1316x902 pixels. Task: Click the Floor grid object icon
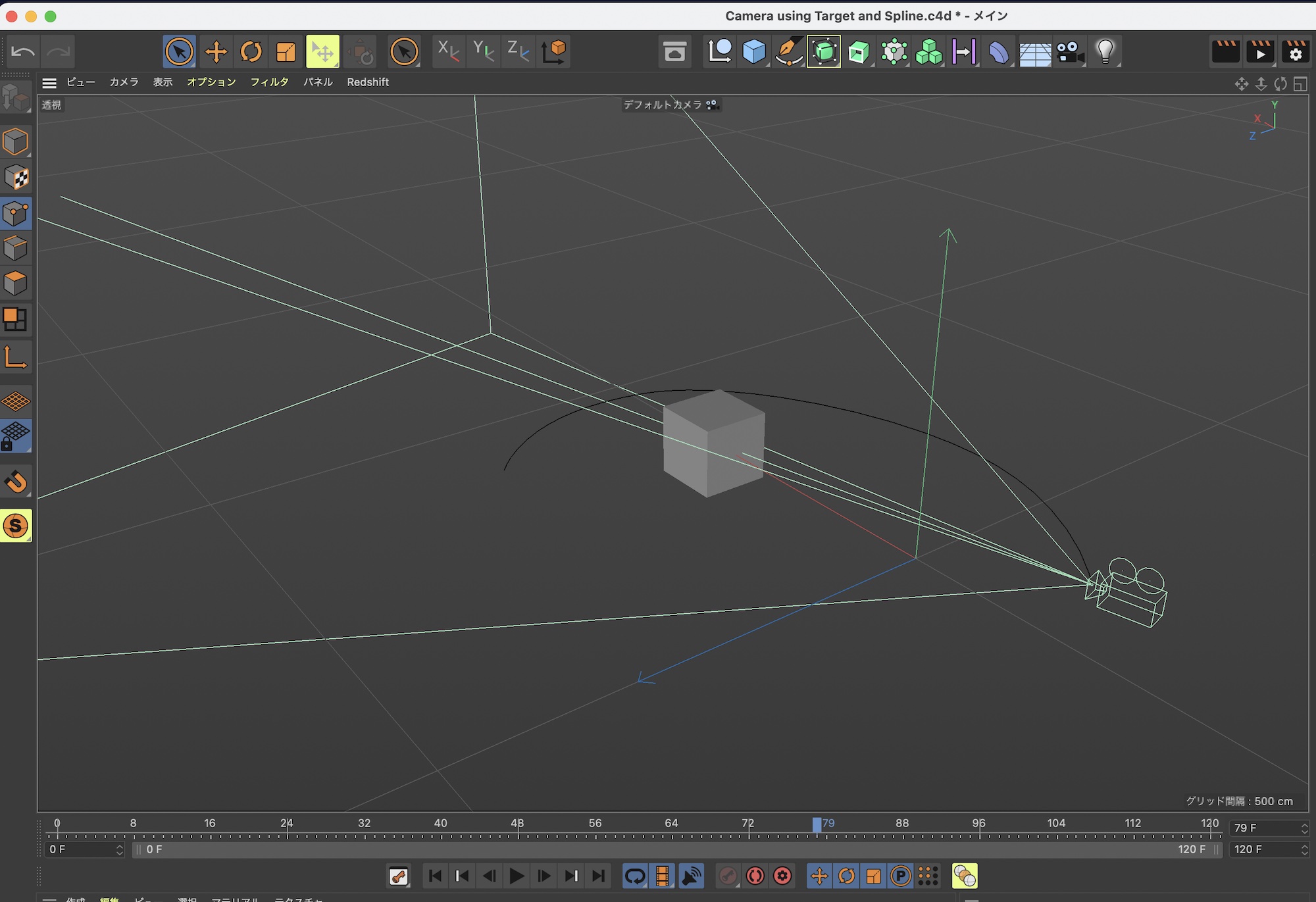click(1034, 51)
